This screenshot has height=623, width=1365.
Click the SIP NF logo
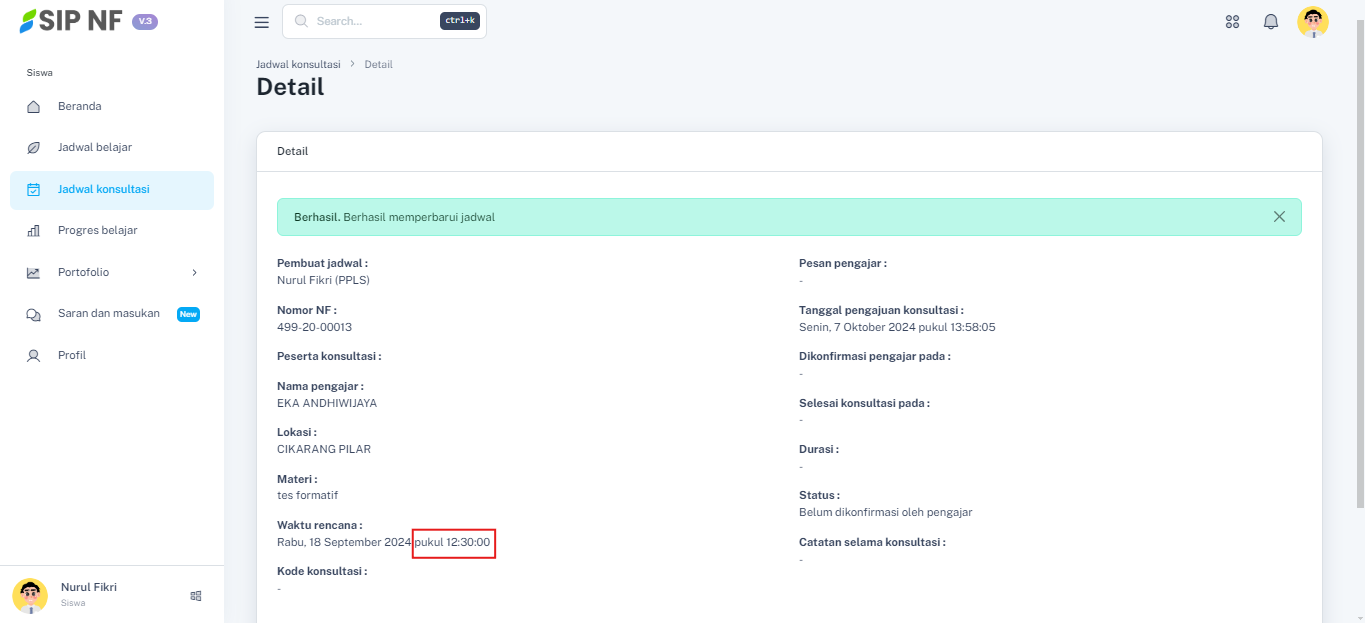[70, 21]
